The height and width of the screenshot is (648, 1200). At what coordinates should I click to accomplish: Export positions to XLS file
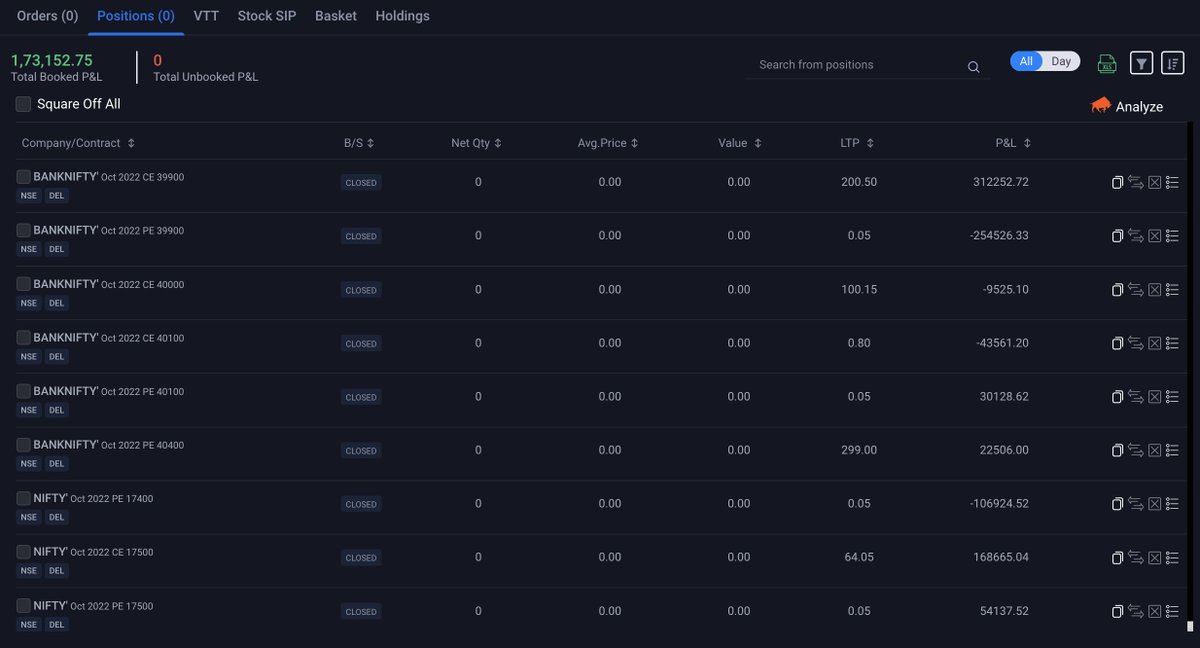click(1107, 64)
